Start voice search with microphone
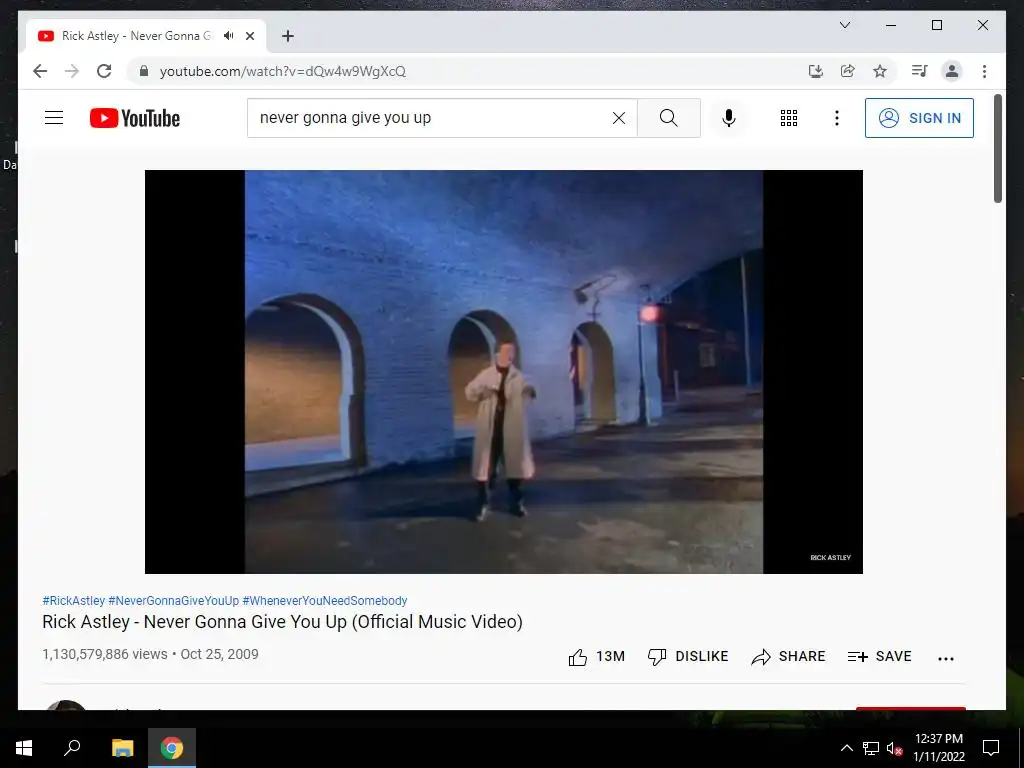This screenshot has height=768, width=1024. tap(729, 118)
